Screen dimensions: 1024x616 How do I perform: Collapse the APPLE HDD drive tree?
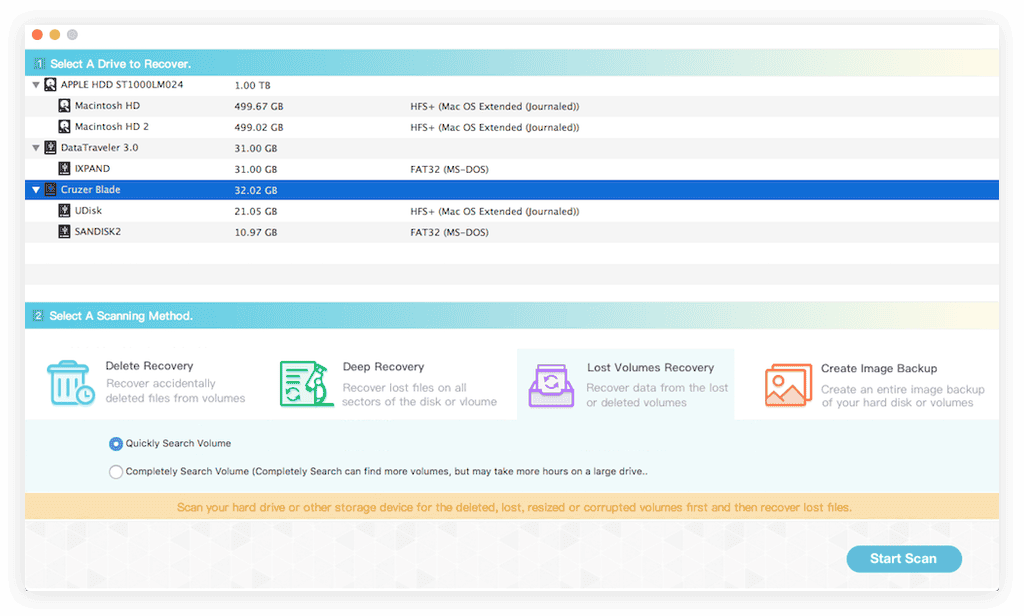point(36,84)
